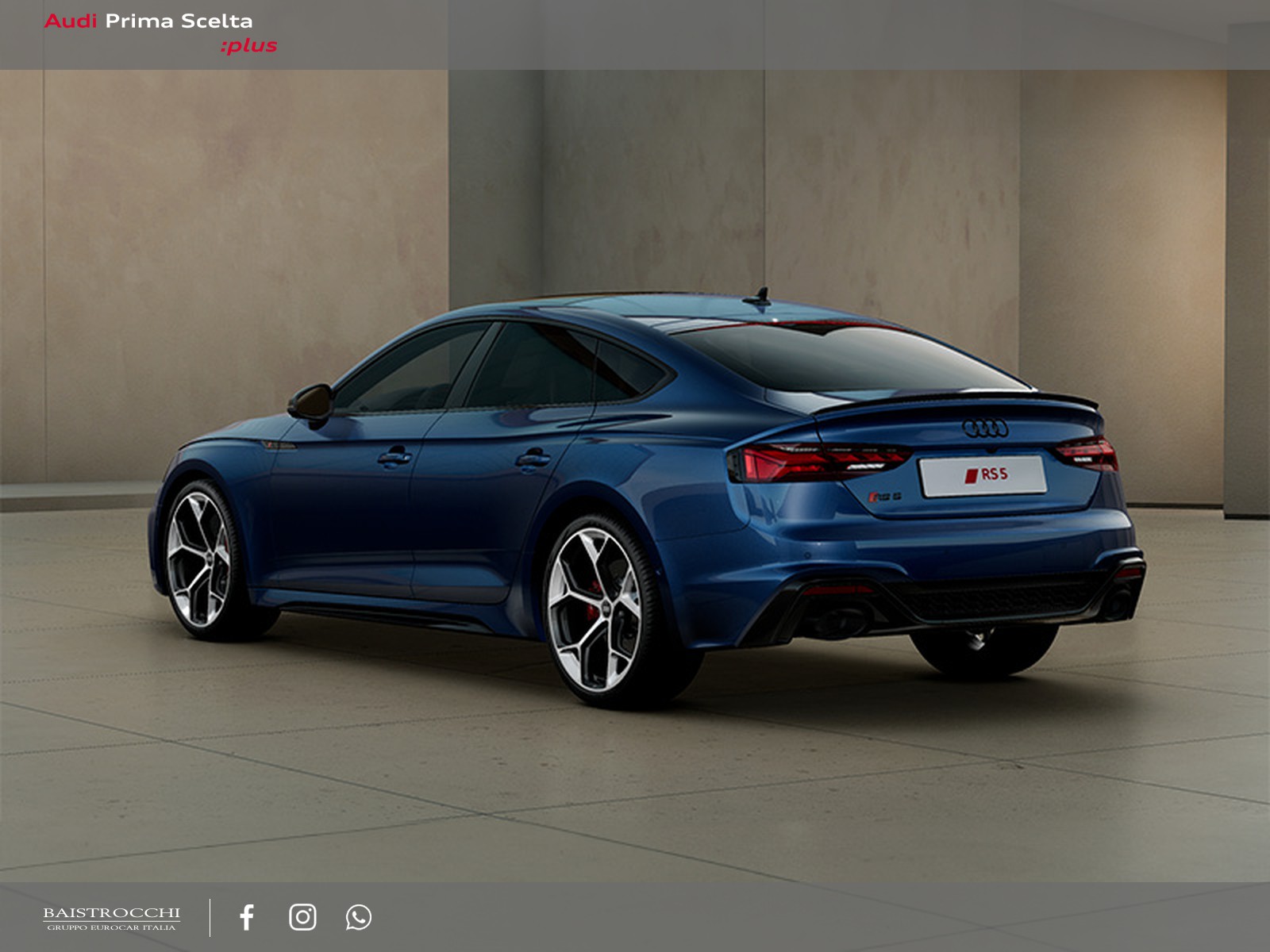Viewport: 1270px width, 952px height.
Task: Open WhatsApp chat icon
Action: click(x=358, y=917)
